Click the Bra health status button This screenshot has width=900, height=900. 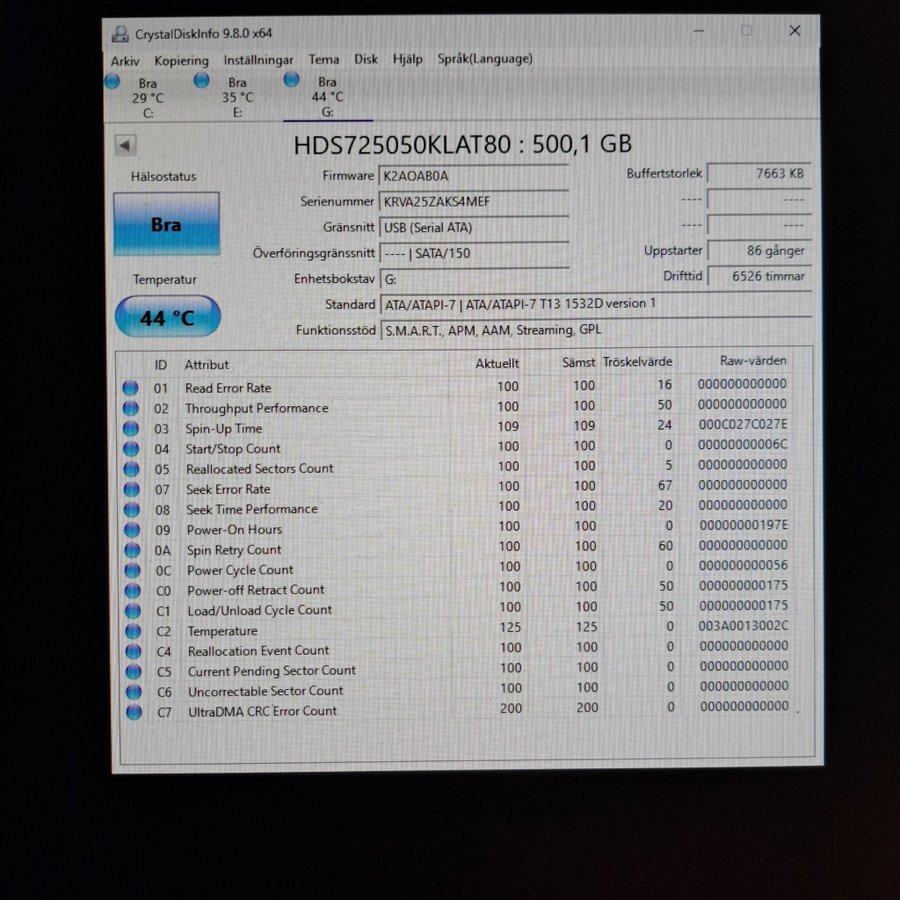tap(166, 225)
